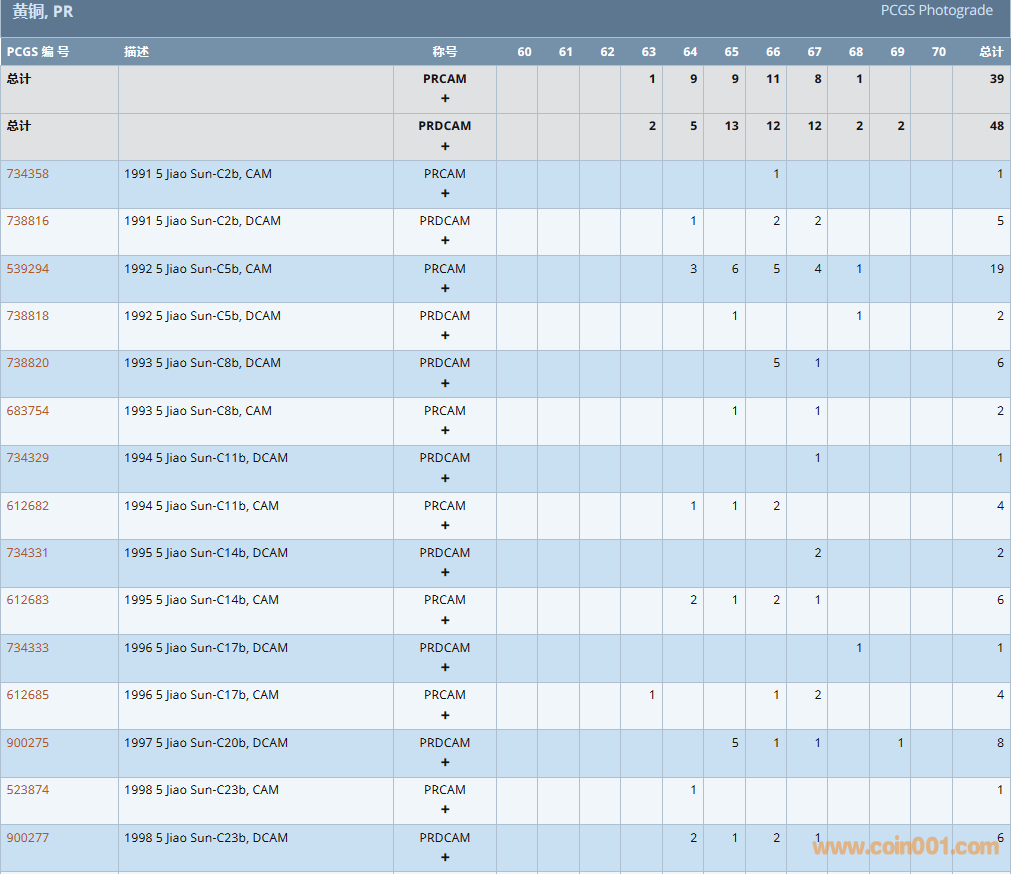The height and width of the screenshot is (874, 1012).
Task: Click the PCGS 编号 column header
Action: click(38, 52)
